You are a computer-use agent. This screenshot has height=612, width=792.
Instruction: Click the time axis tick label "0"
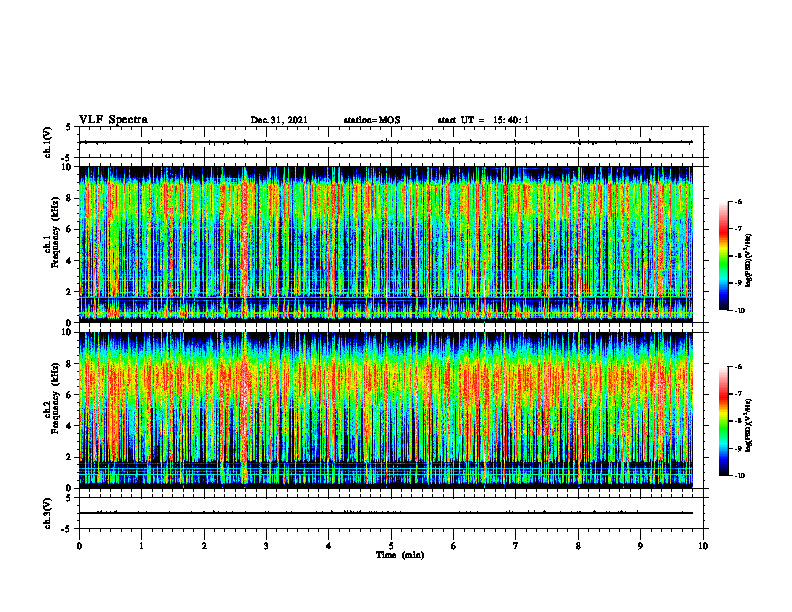click(79, 546)
